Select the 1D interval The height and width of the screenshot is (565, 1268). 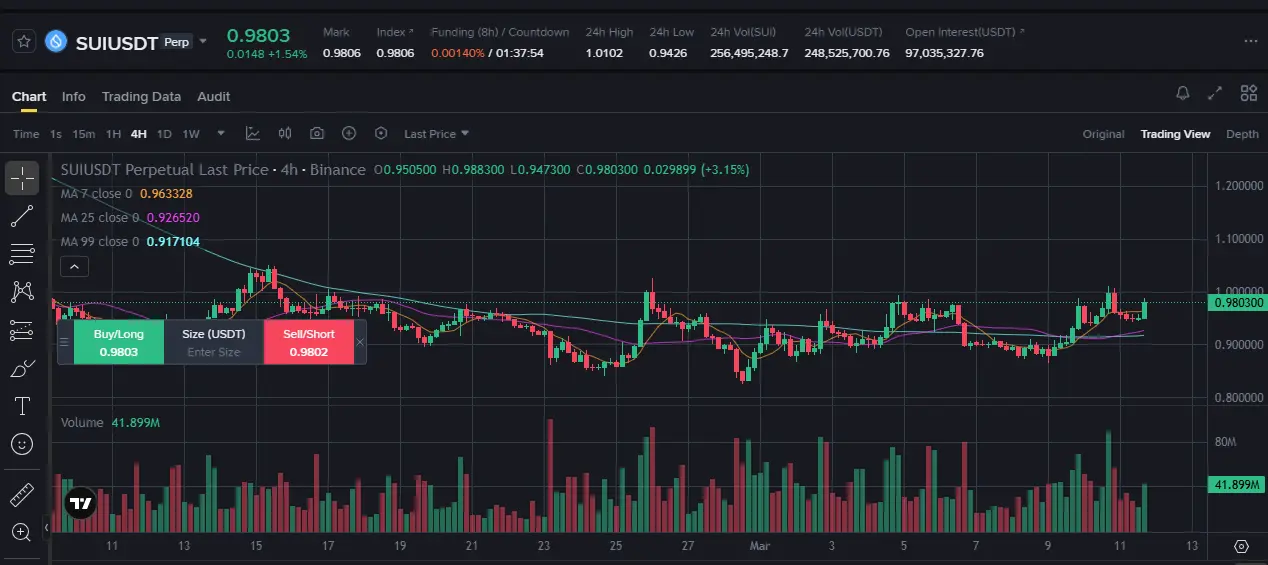coord(164,134)
